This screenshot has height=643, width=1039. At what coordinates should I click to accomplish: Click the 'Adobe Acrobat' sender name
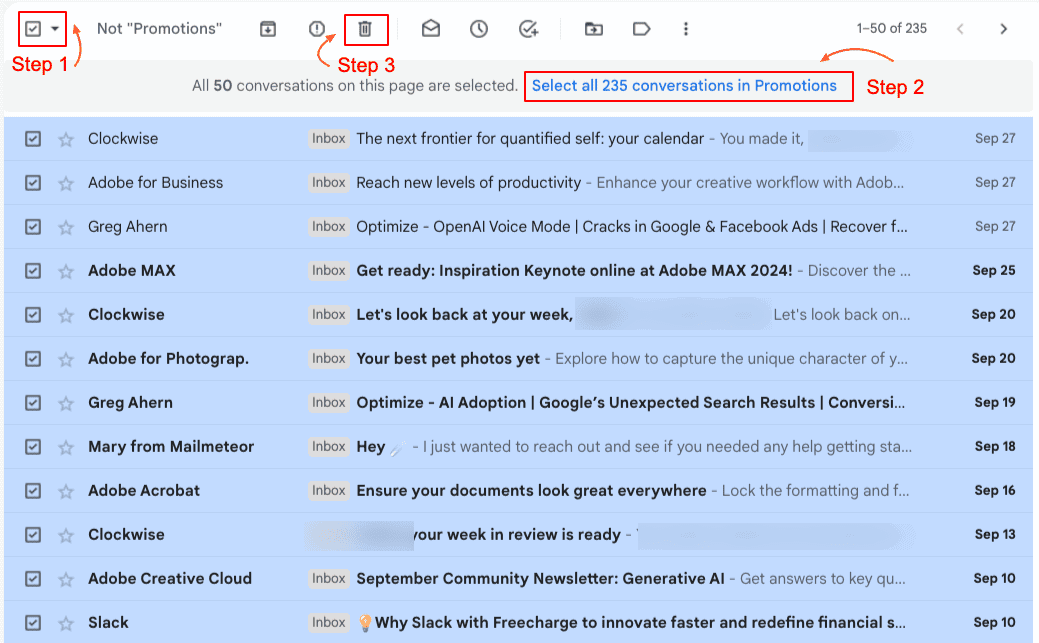[144, 491]
